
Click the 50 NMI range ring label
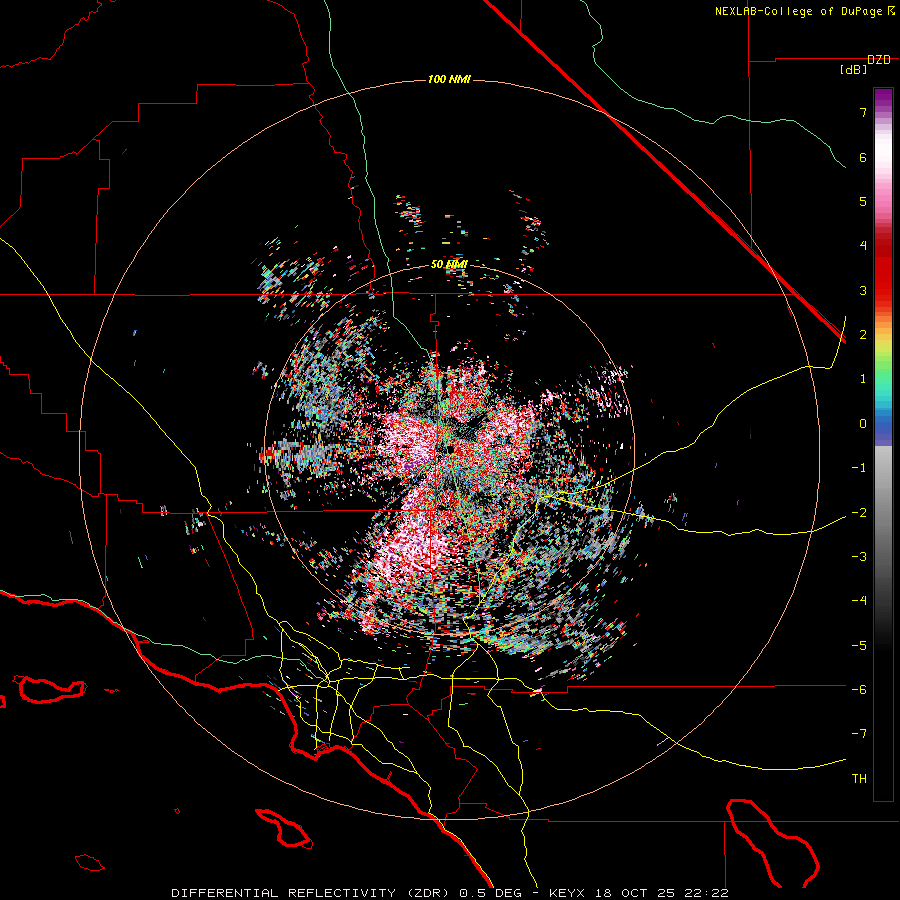[x=449, y=264]
